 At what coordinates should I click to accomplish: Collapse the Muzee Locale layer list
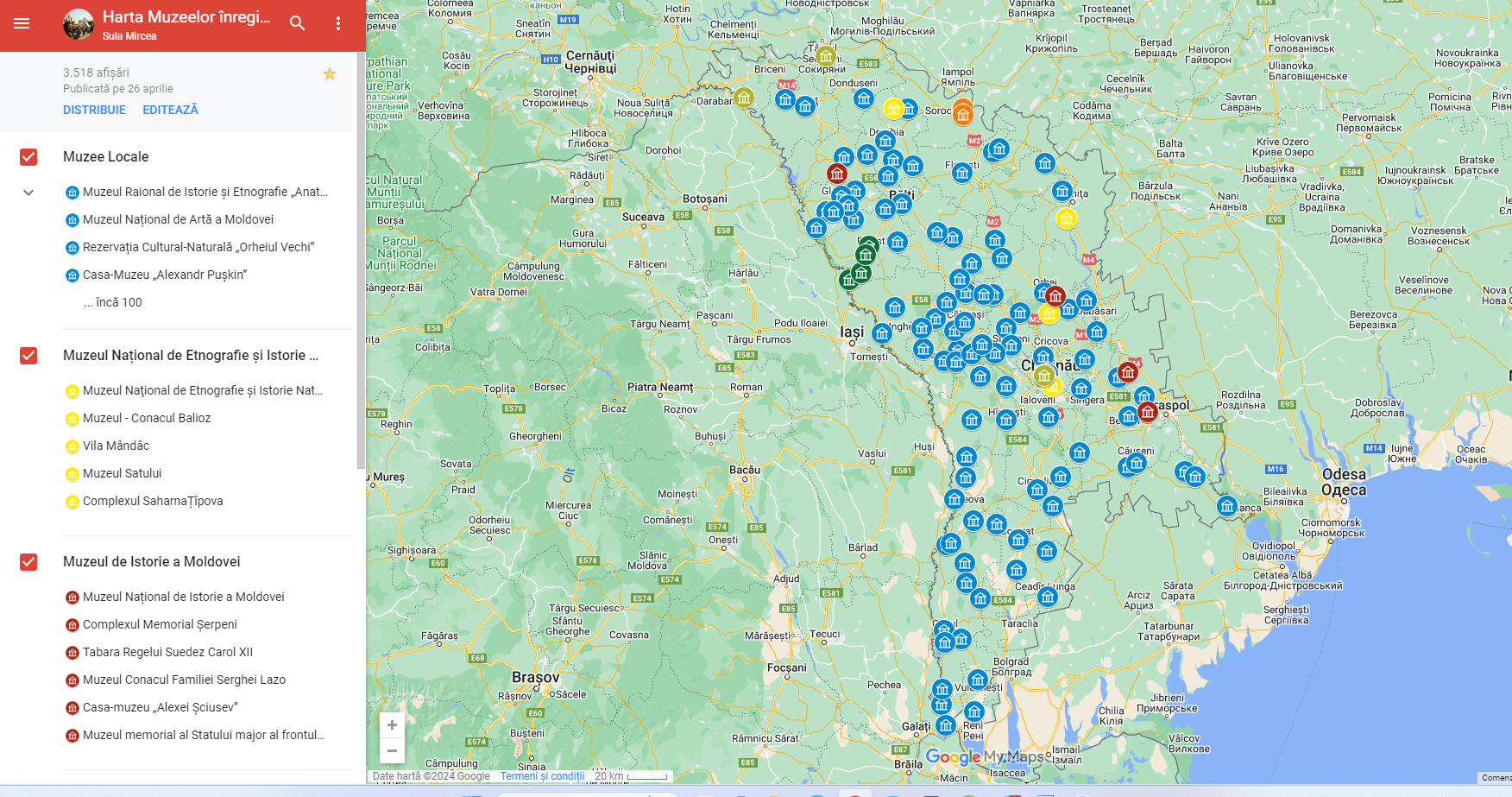(28, 193)
